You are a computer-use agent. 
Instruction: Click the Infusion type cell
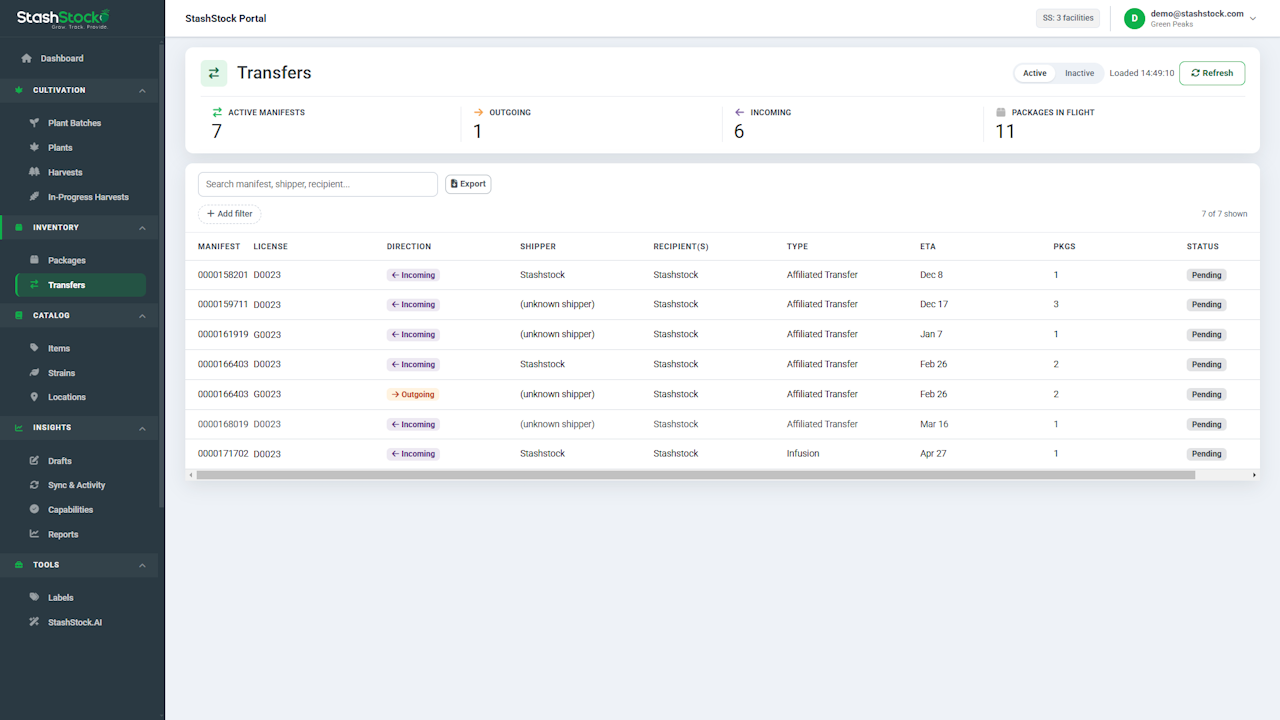(803, 454)
